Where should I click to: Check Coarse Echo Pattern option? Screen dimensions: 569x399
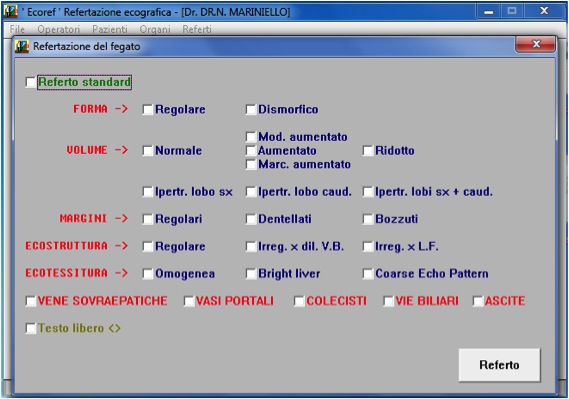(x=368, y=274)
